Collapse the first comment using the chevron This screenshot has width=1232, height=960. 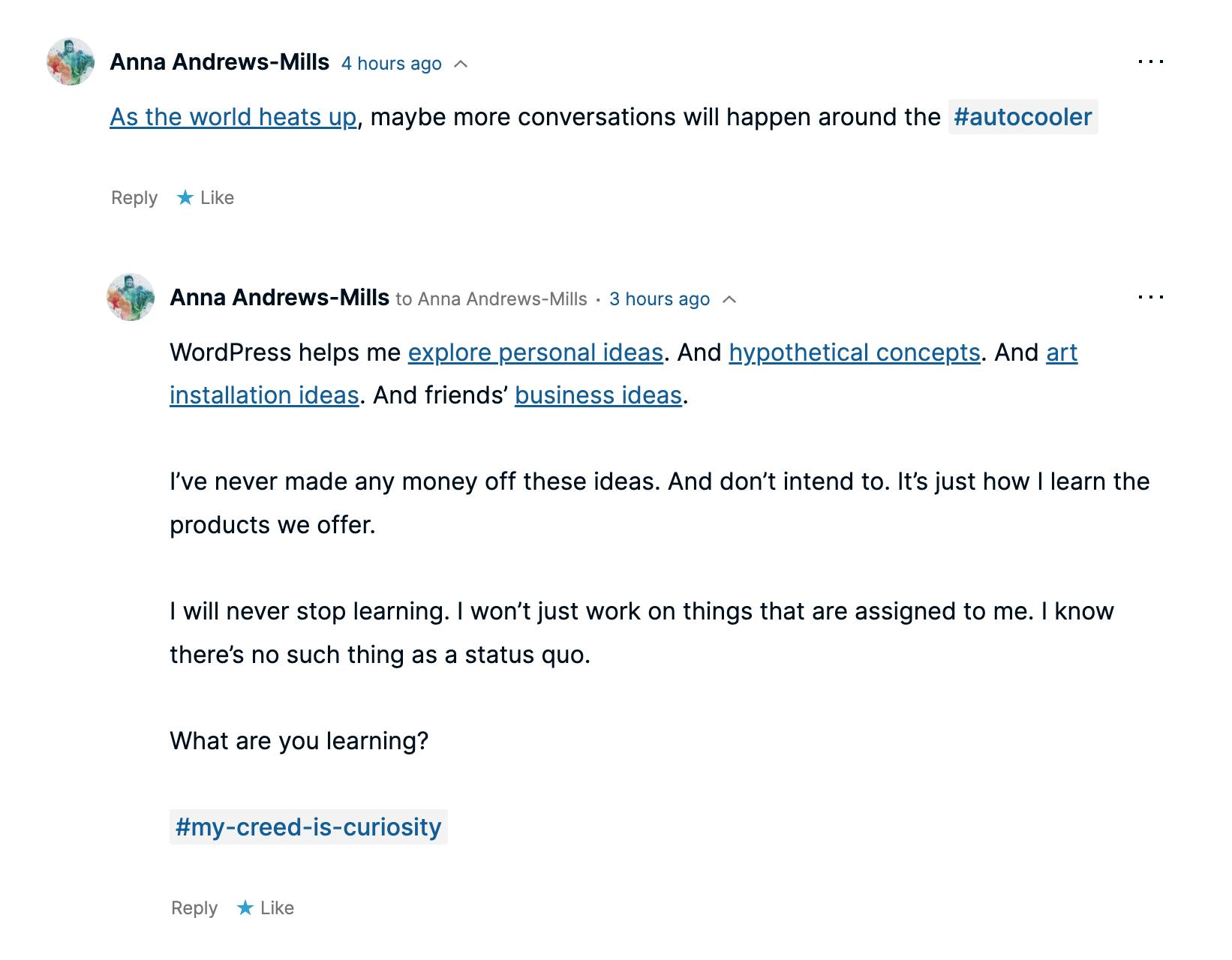461,64
